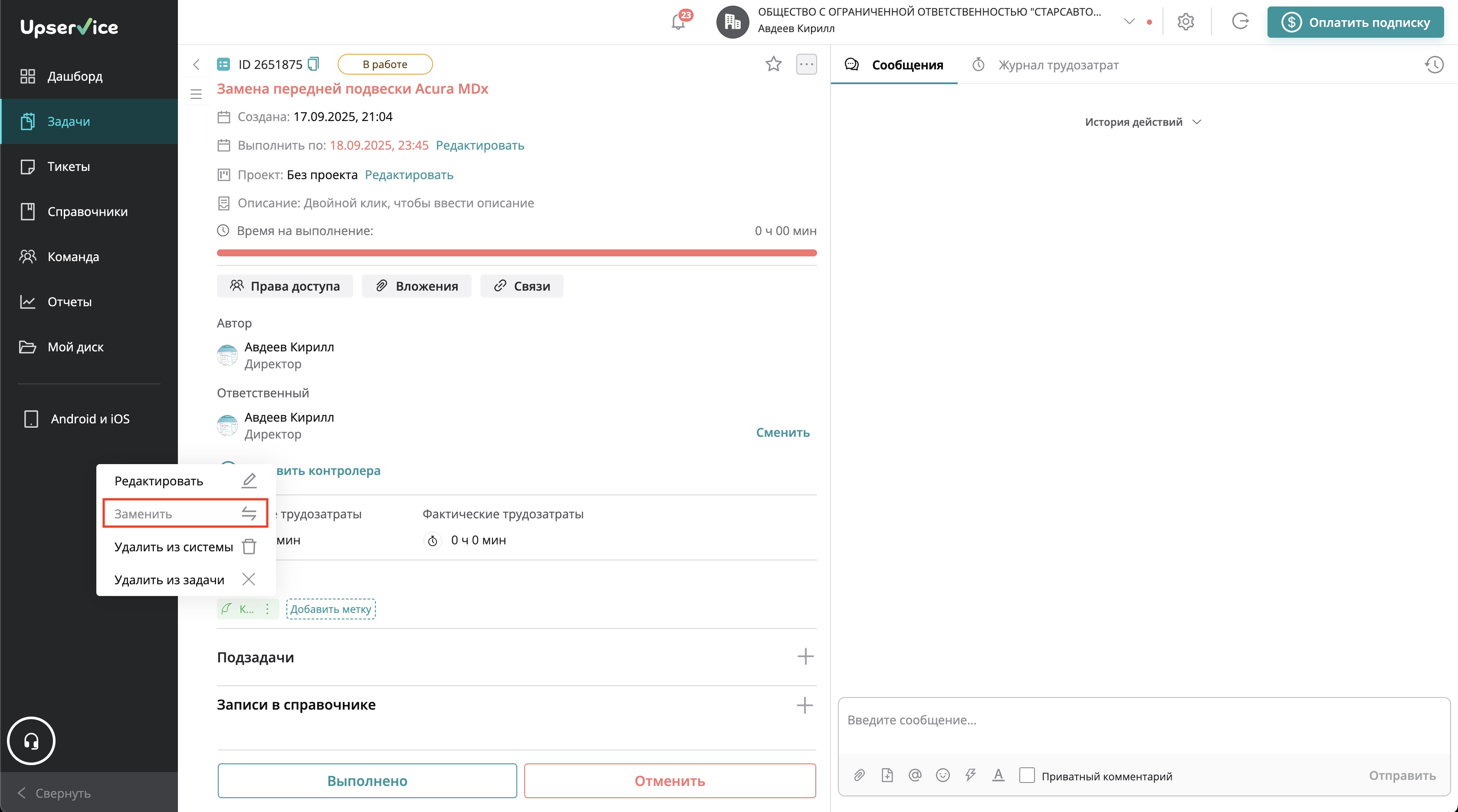Open the task list hamburger menu
The height and width of the screenshot is (812, 1458).
(x=197, y=94)
